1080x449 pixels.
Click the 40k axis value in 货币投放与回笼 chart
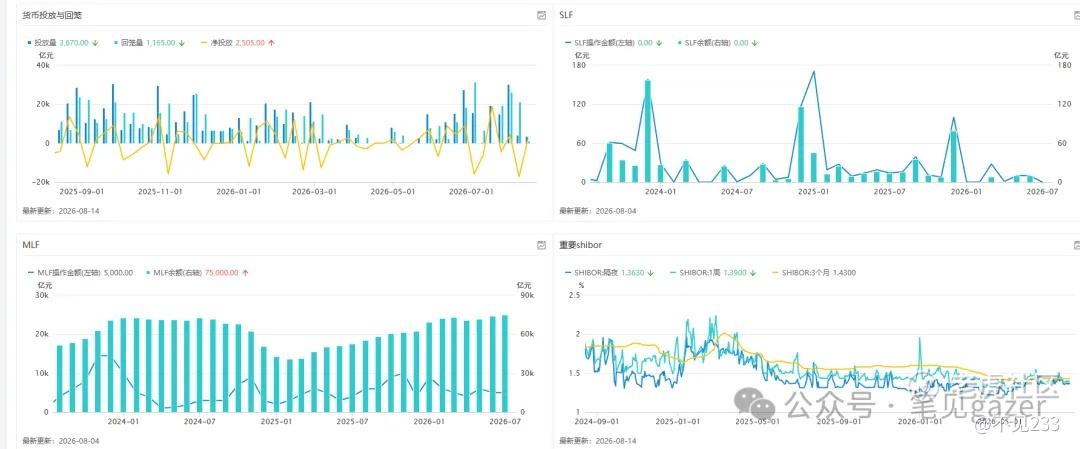tap(43, 65)
